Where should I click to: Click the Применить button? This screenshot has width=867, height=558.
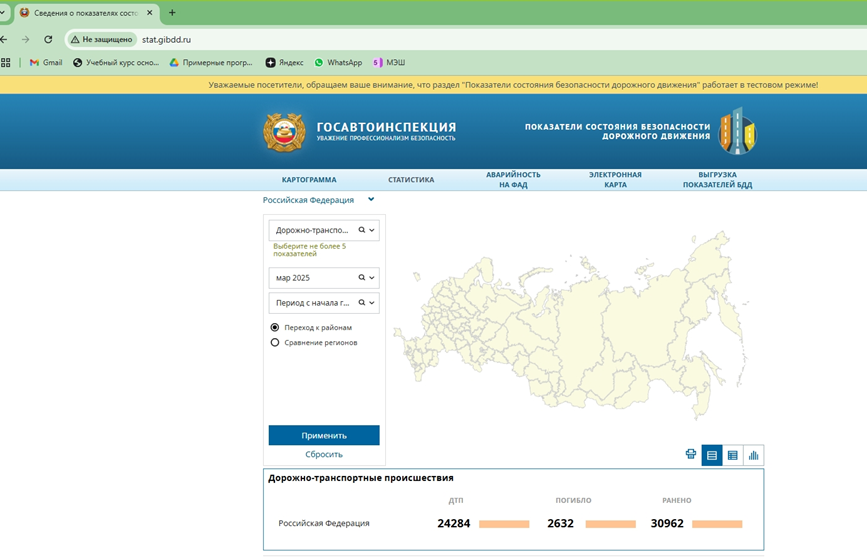324,435
